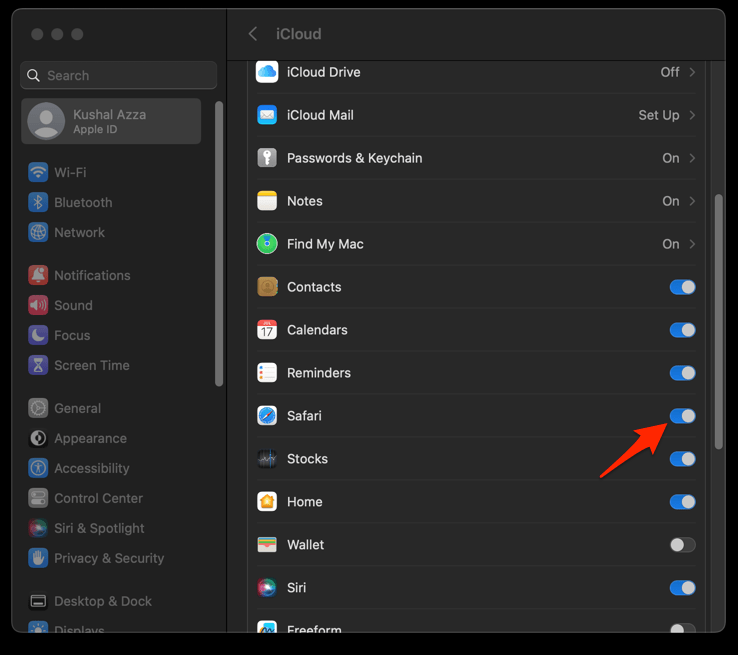Click the Control Center sidebar icon

[x=38, y=498]
